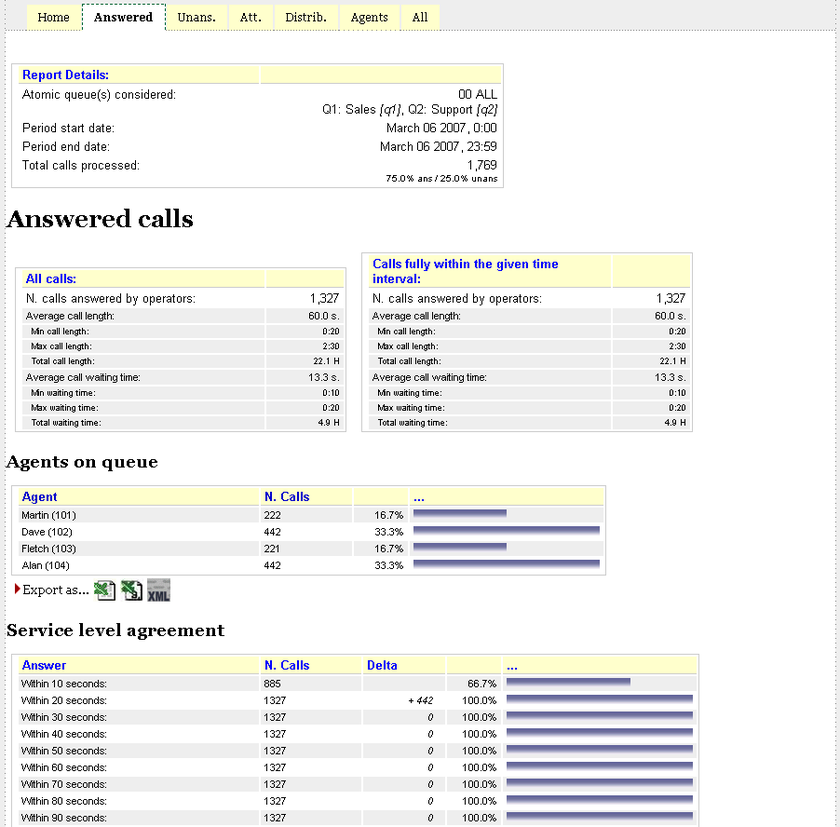This screenshot has height=827, width=840.
Task: Export agents table as XML
Action: click(159, 591)
